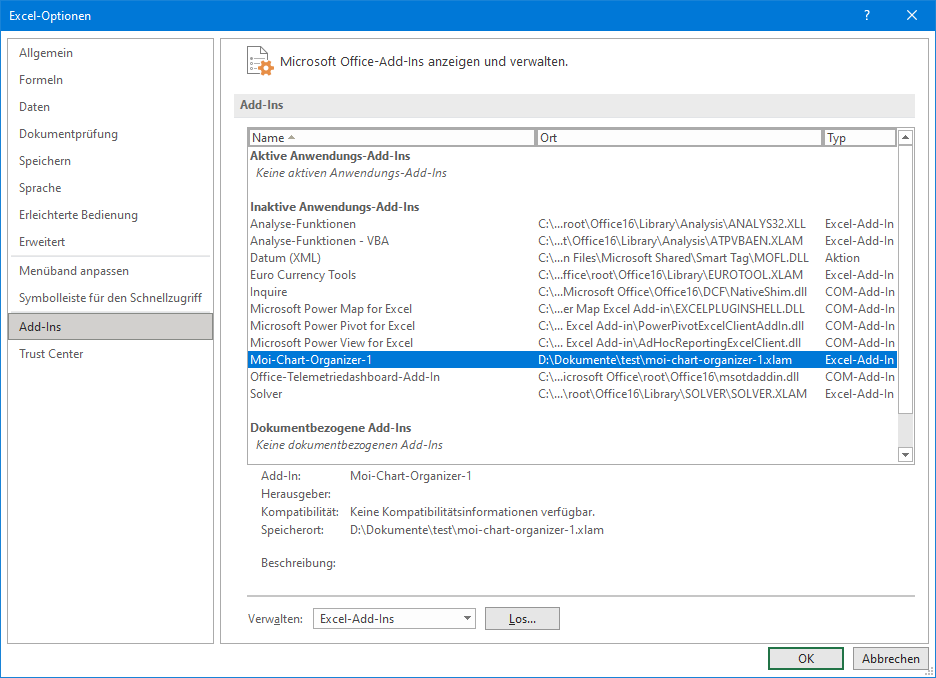Click the Add-Ins gear document icon
936x678 pixels.
point(260,61)
